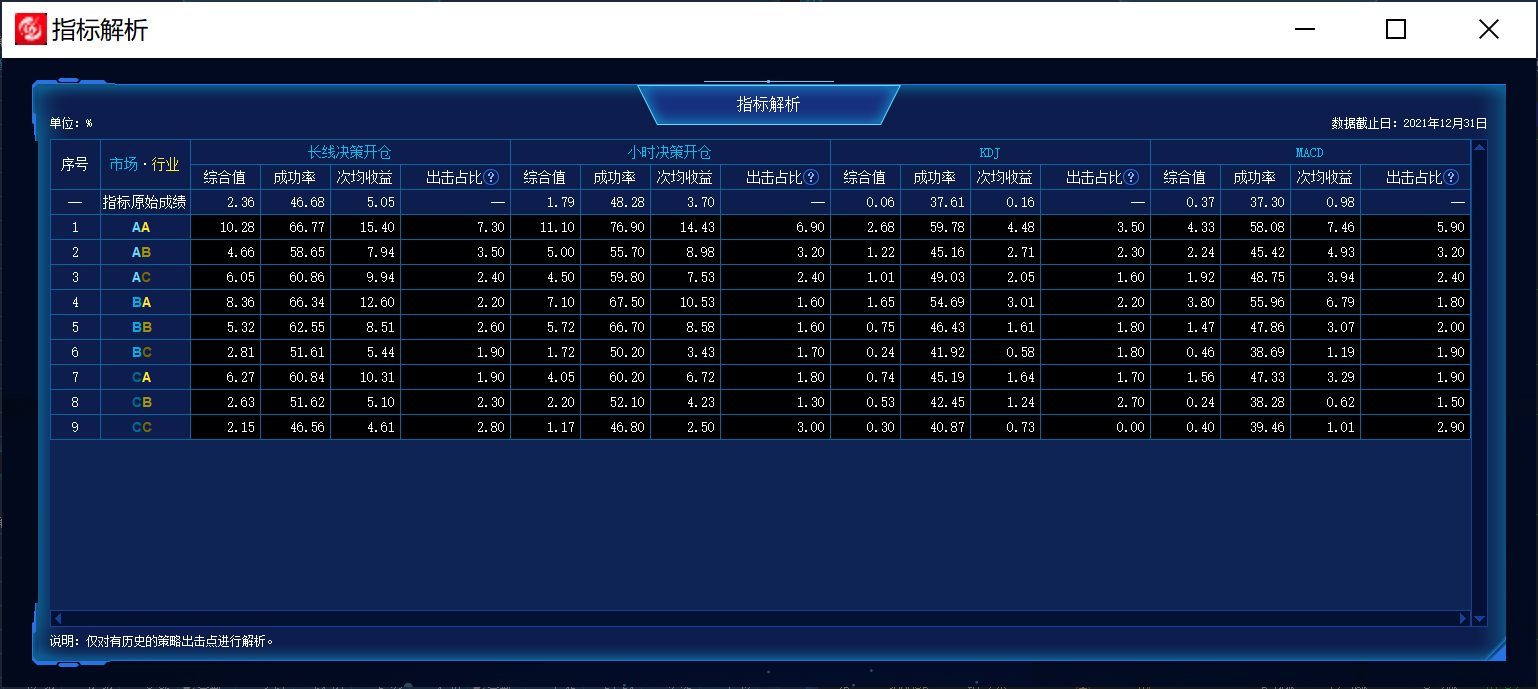
Task: Click the vertical scrollbar up arrow
Action: point(1479,147)
